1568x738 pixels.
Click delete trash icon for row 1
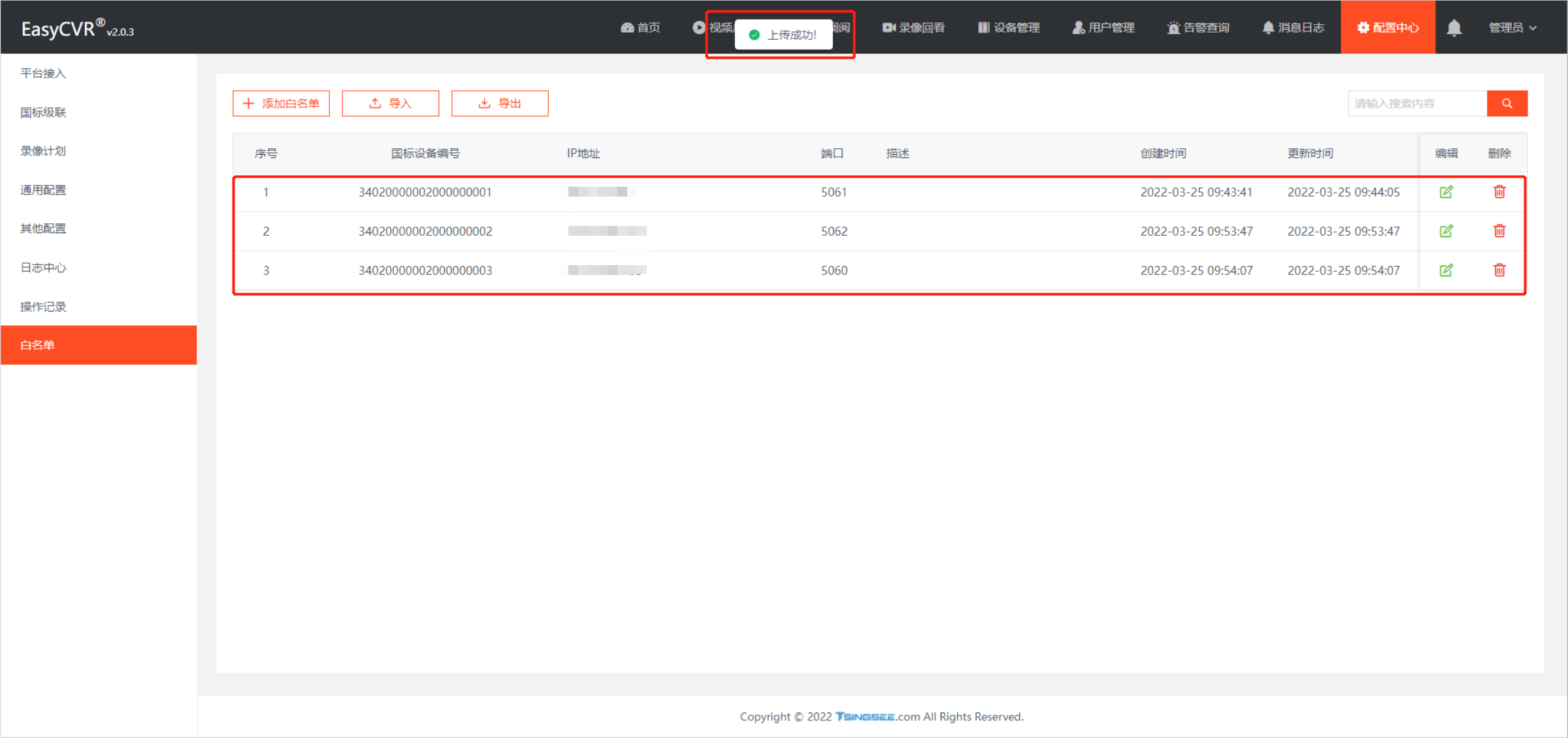click(x=1499, y=192)
